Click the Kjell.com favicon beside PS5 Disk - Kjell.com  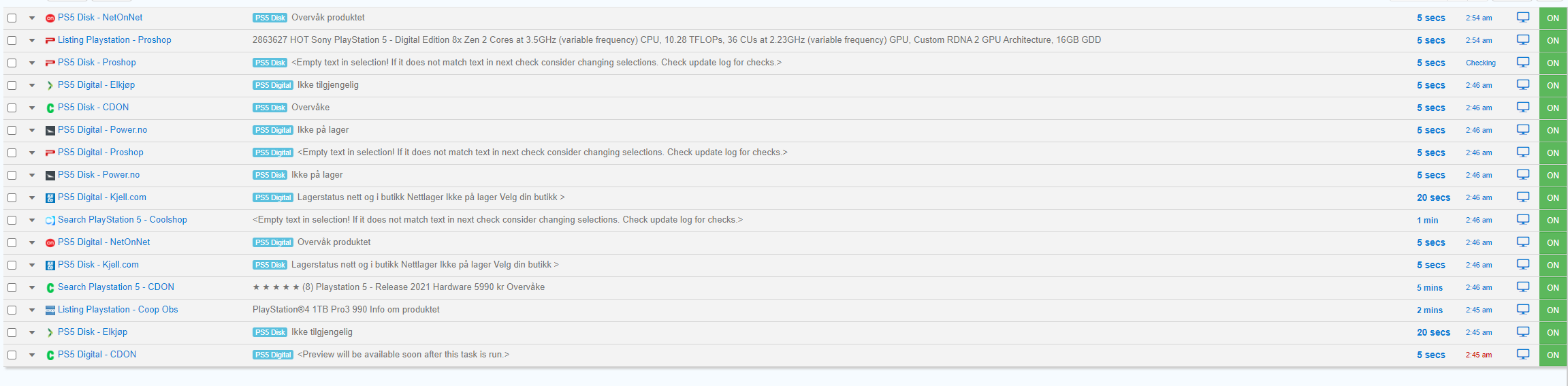[x=50, y=266]
